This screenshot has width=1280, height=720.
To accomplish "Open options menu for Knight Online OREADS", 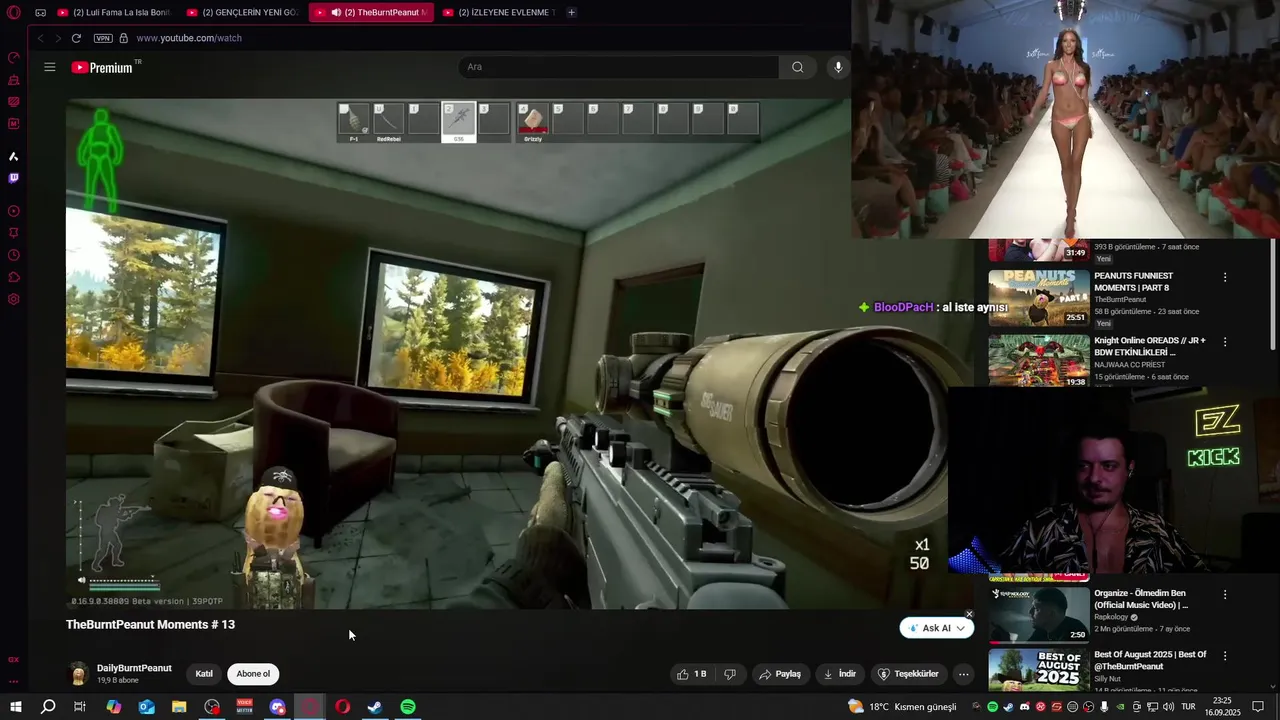I will [1225, 342].
